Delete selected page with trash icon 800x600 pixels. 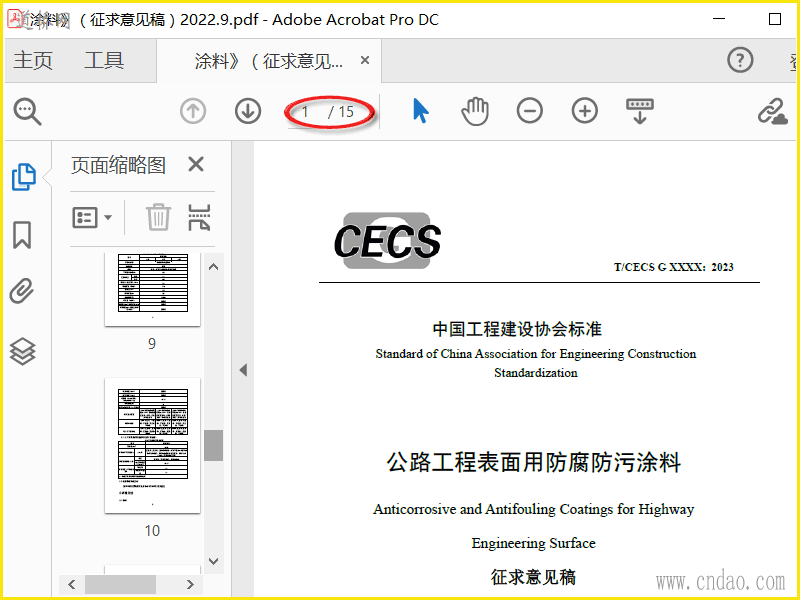(x=158, y=217)
